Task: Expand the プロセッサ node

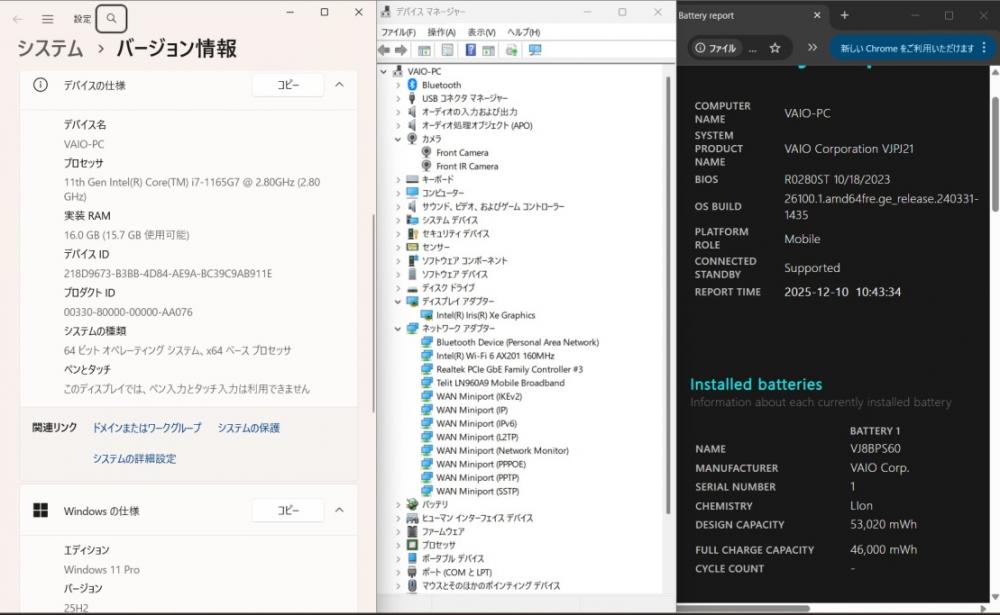Action: pyautogui.click(x=398, y=545)
